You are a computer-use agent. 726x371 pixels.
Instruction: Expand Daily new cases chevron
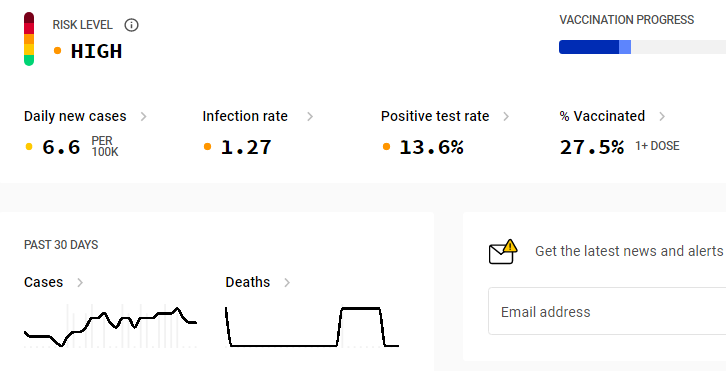144,116
